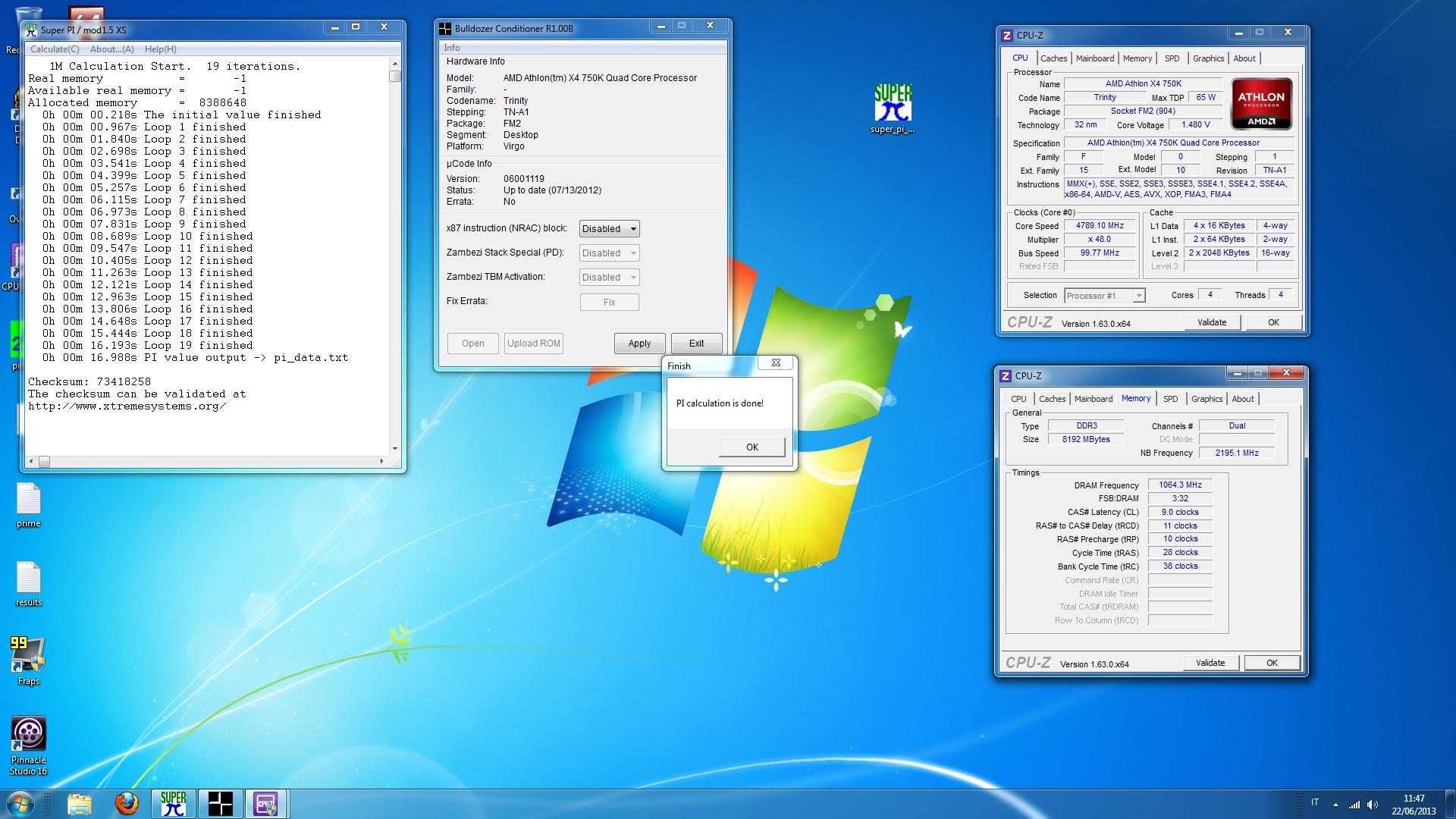Click Apply in Bulldozer Conditioner
Screen dimensions: 1456x819
tap(639, 344)
